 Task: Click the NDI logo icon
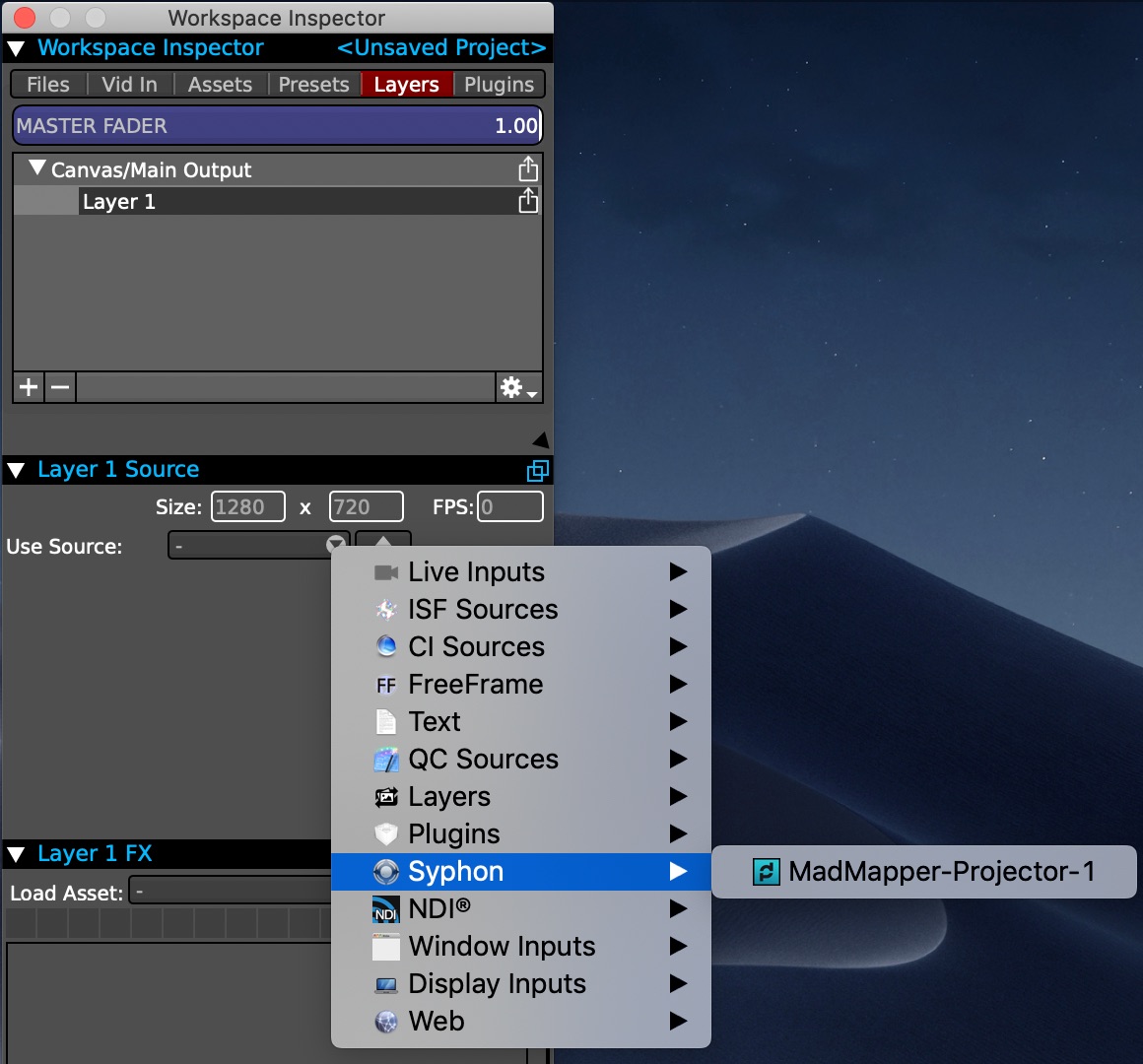coord(385,909)
